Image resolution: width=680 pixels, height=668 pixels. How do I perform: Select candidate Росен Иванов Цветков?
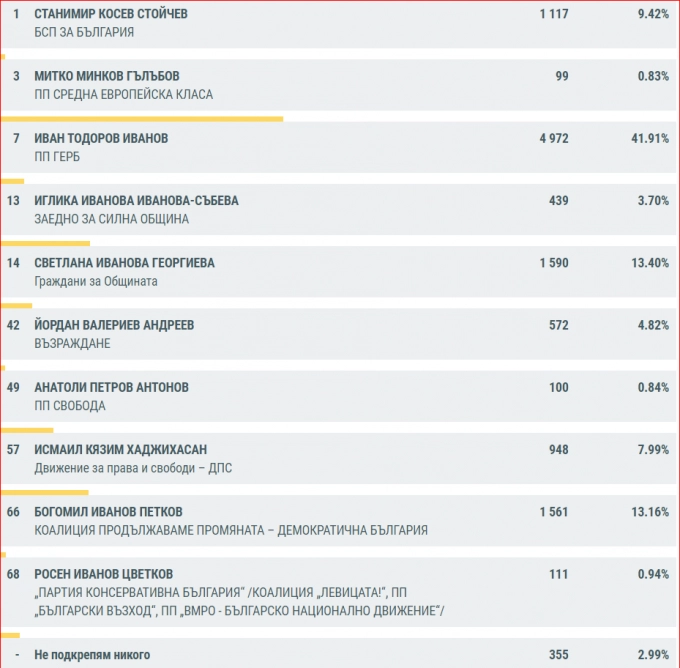click(104, 574)
